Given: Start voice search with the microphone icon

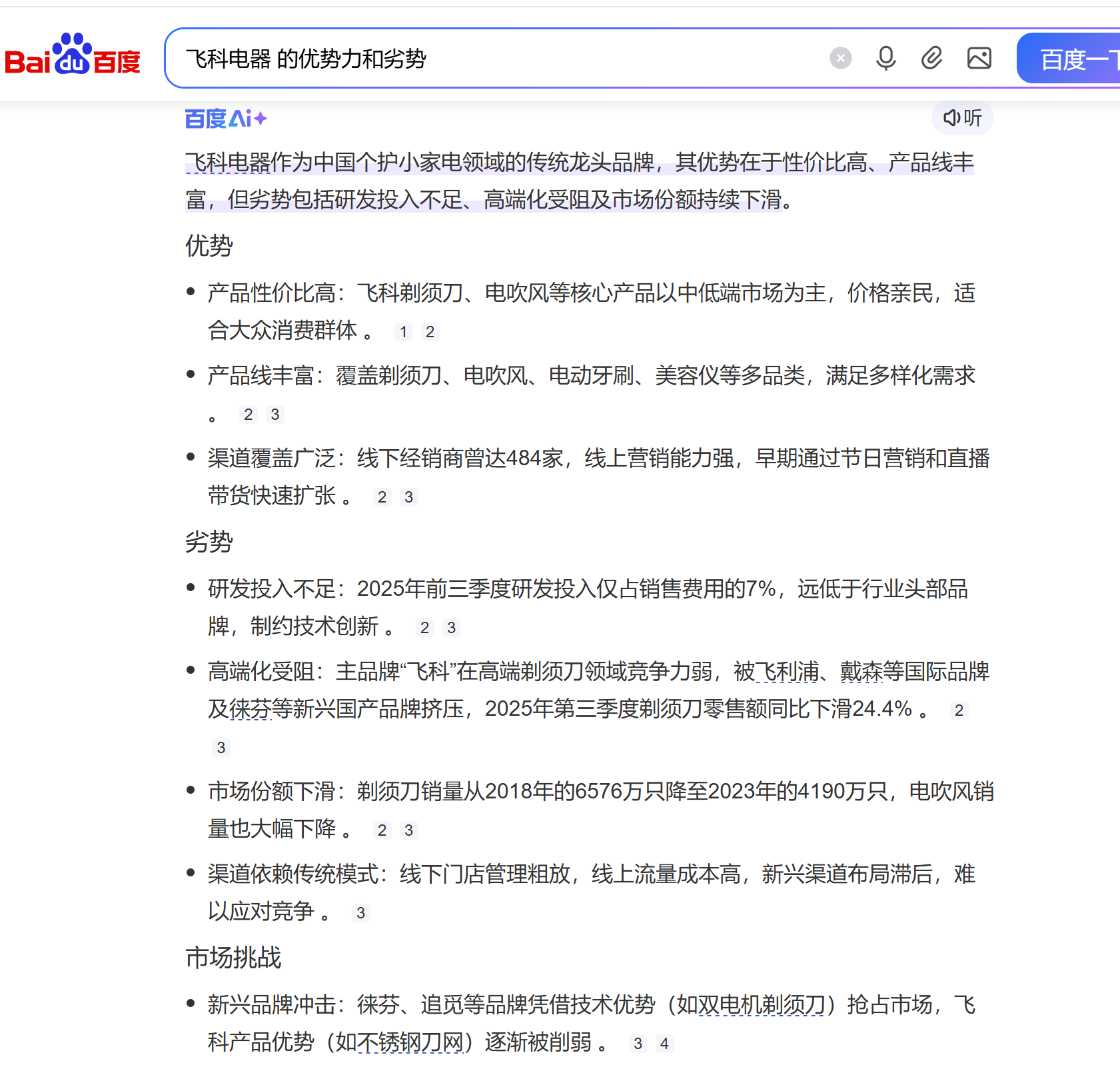Looking at the screenshot, I should pyautogui.click(x=886, y=59).
